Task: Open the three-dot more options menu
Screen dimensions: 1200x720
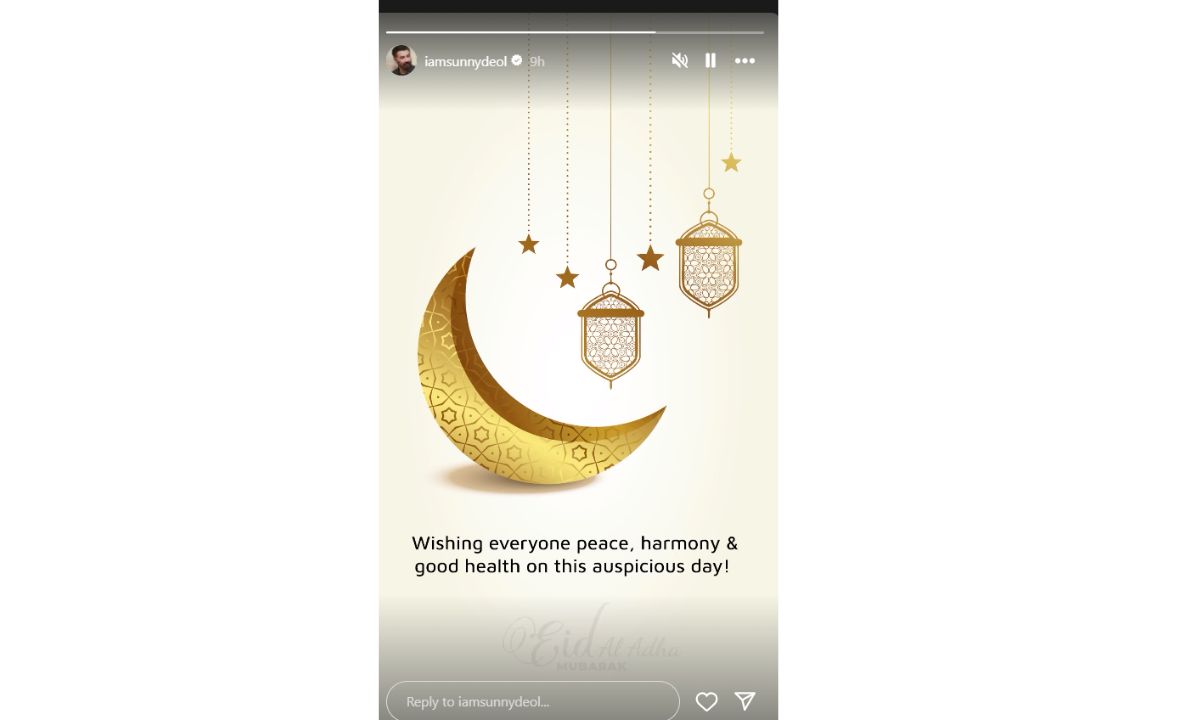Action: [745, 61]
